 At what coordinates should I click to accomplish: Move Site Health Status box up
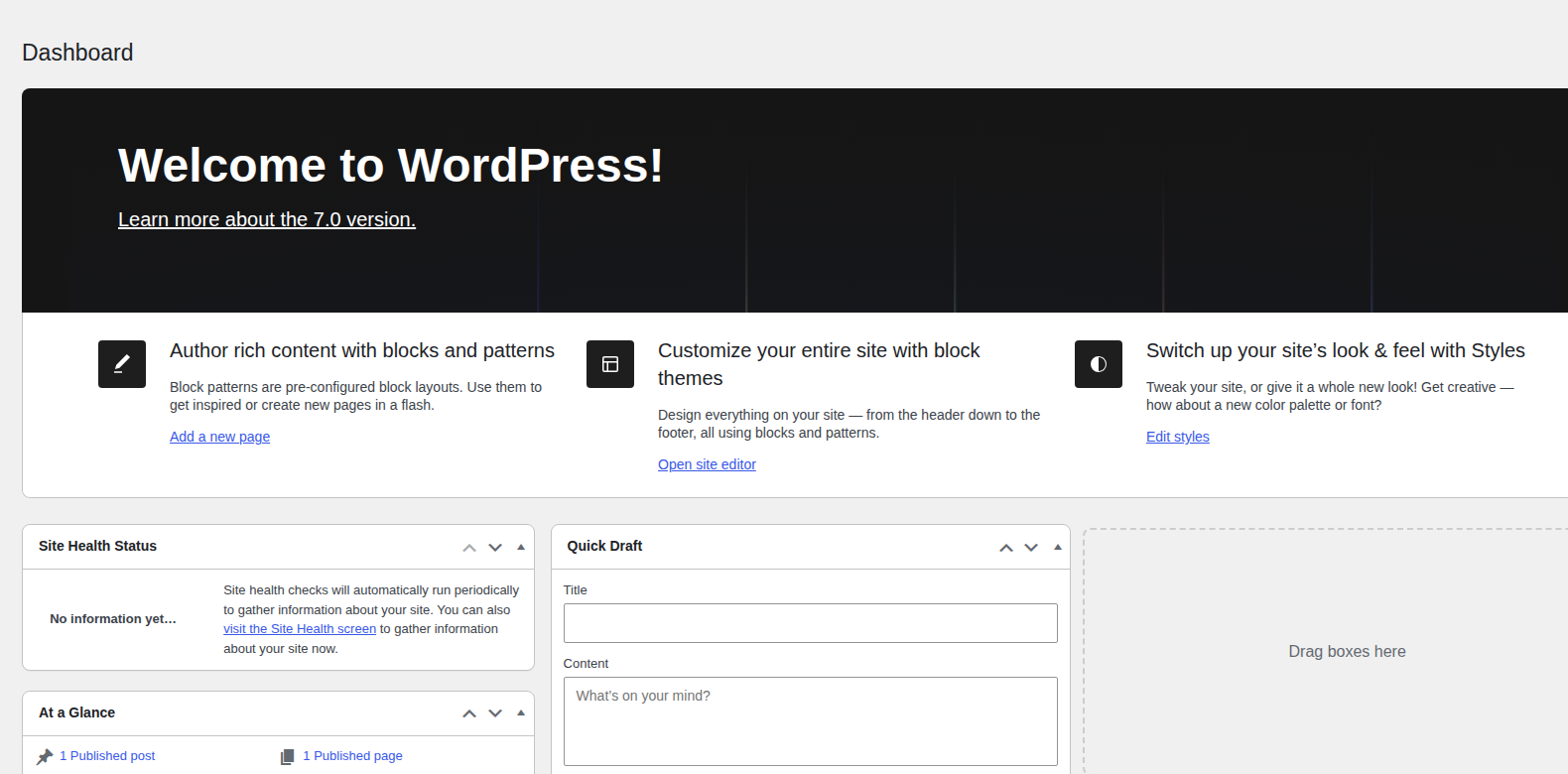[x=469, y=547]
